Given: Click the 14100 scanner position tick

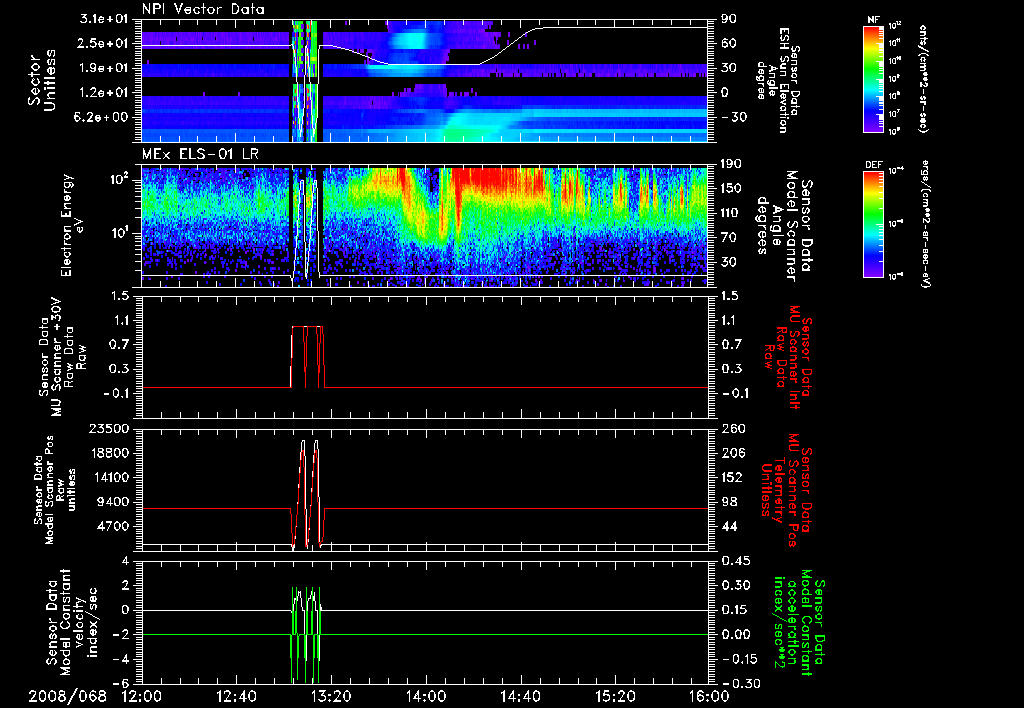Looking at the screenshot, I should [x=110, y=477].
